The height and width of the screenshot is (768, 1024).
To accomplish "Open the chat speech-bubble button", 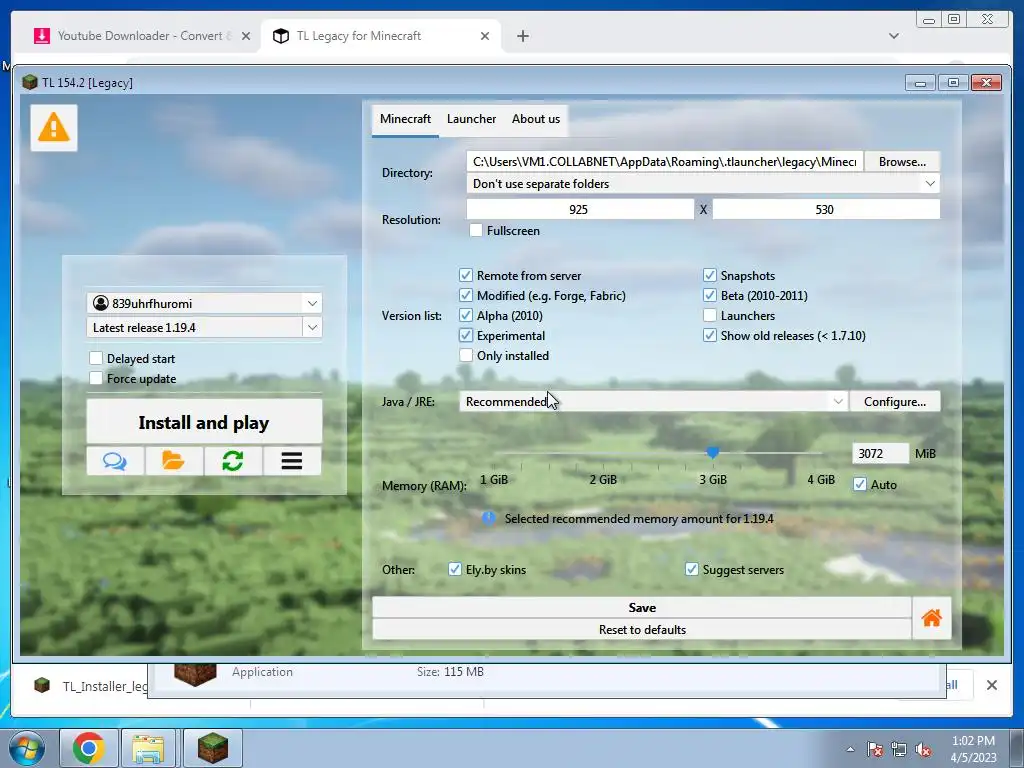I will coord(115,461).
